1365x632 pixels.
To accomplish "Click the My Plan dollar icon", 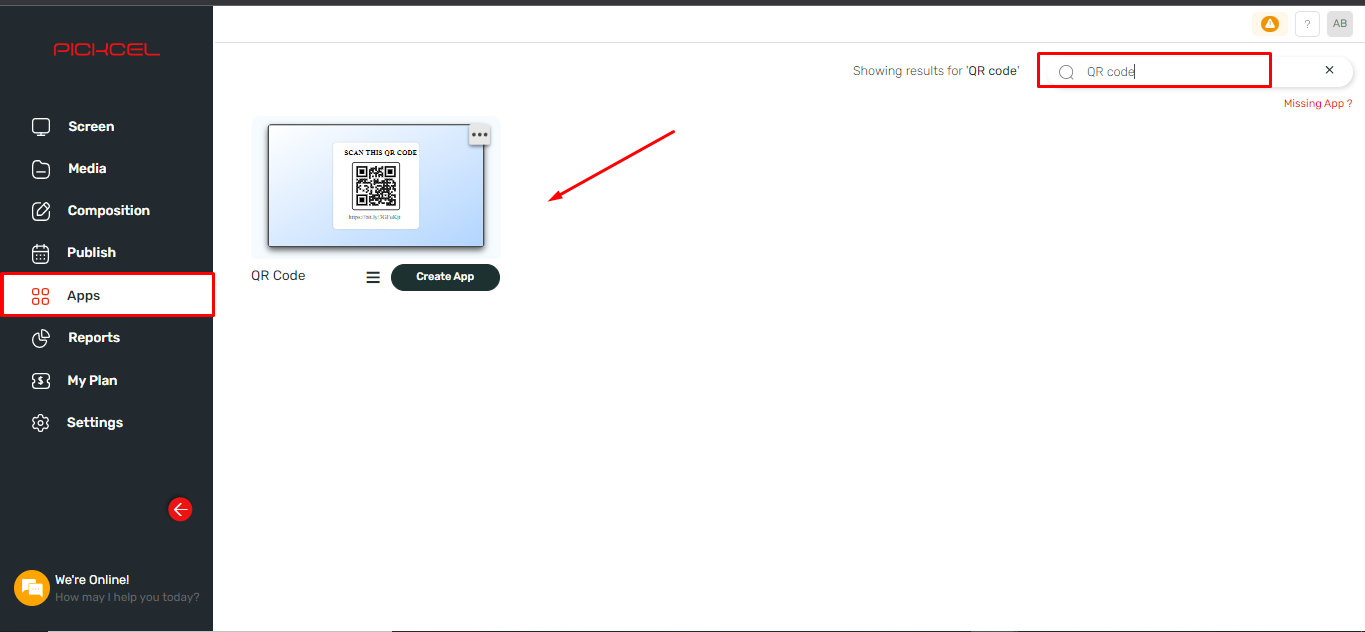I will tap(41, 381).
